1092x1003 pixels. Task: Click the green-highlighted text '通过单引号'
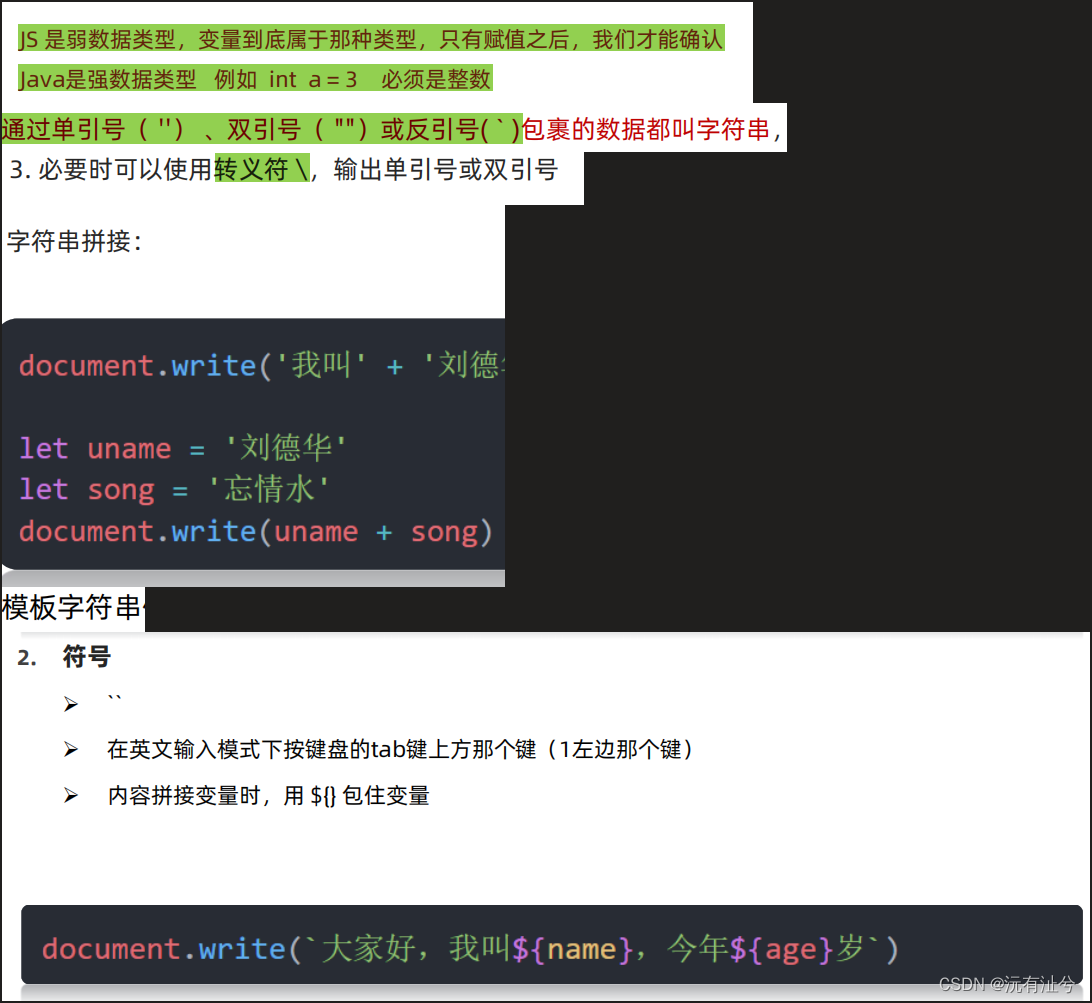pyautogui.click(x=63, y=130)
